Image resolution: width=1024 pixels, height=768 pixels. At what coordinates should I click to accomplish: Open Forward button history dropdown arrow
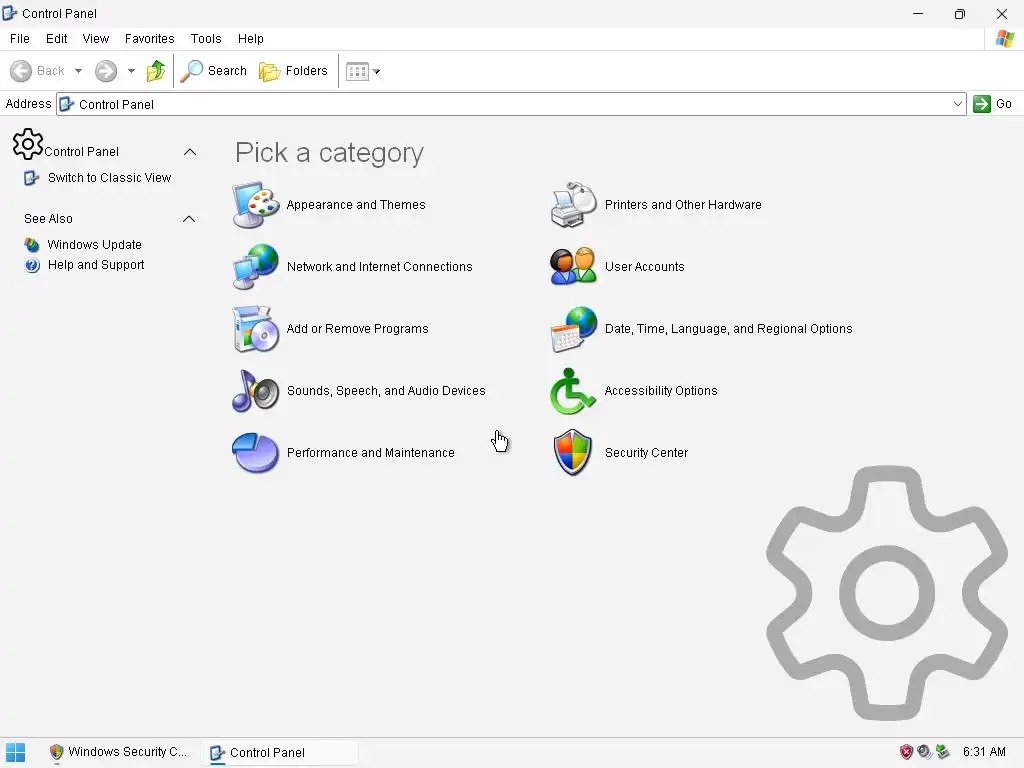tap(131, 71)
